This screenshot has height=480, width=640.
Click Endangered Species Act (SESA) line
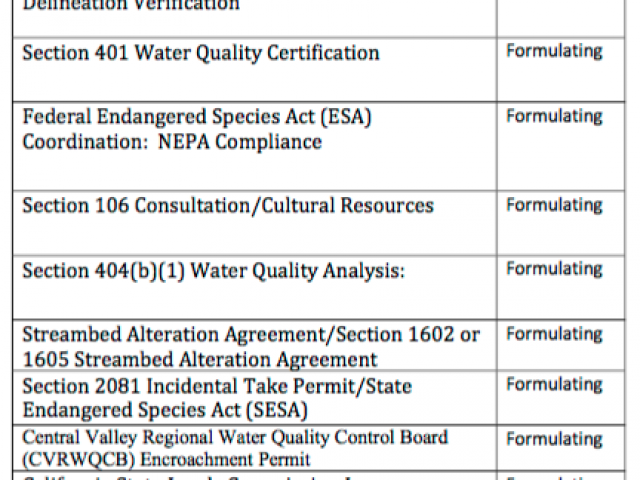coord(165,411)
